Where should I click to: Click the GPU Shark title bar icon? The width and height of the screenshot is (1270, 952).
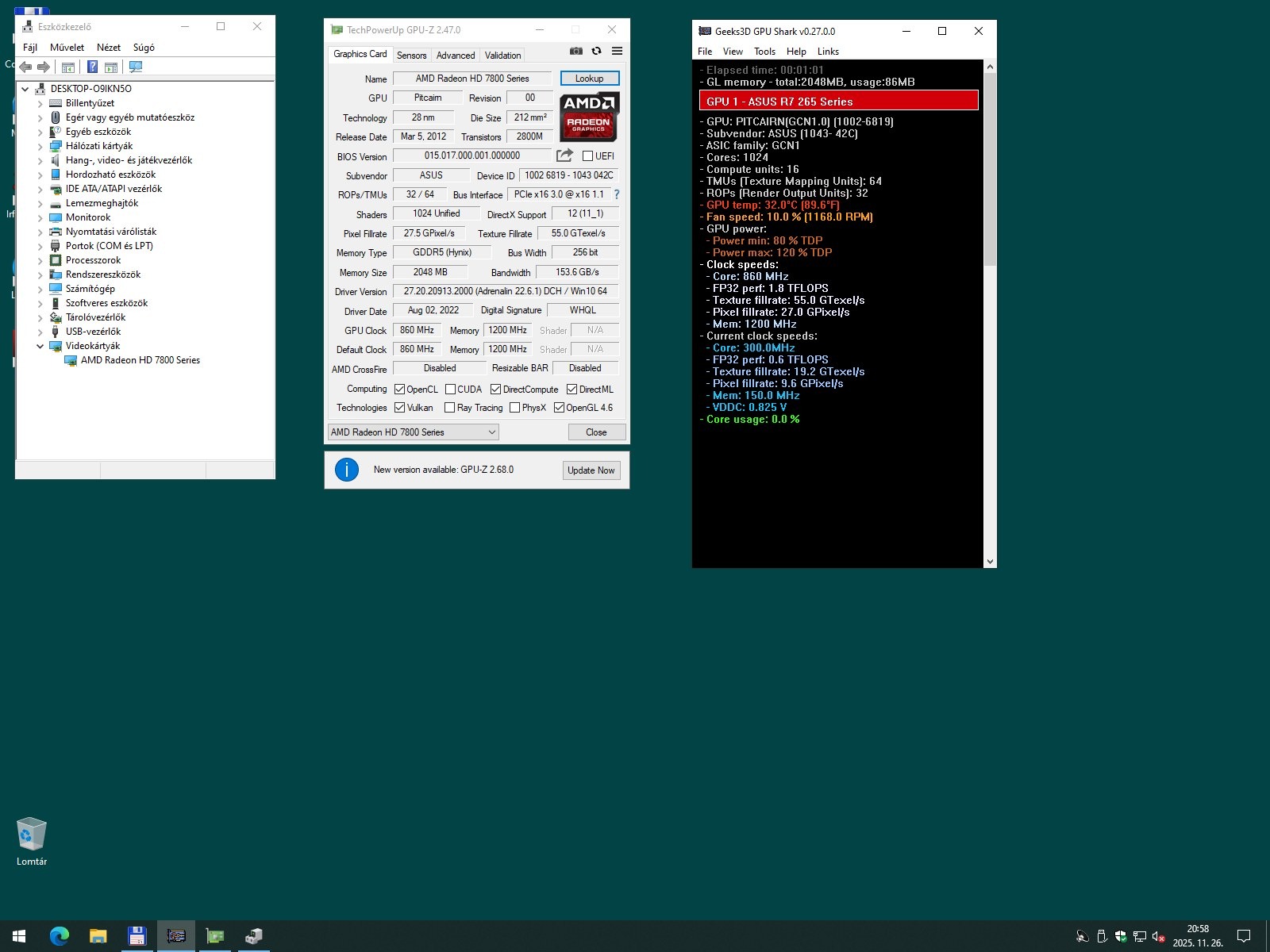coord(704,31)
